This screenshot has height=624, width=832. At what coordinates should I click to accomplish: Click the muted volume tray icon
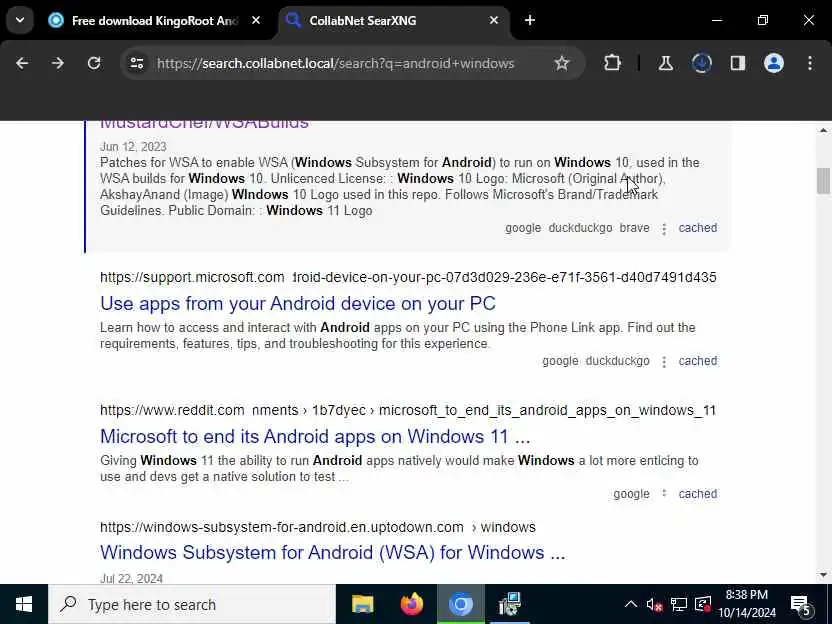coord(654,604)
